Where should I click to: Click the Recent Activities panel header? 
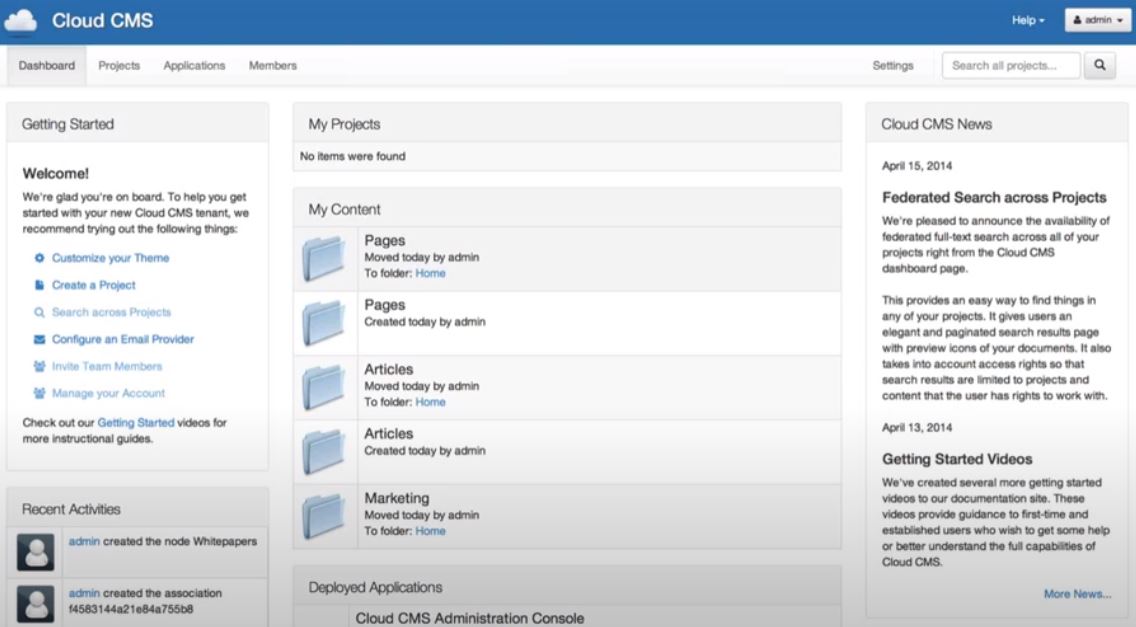coord(138,509)
